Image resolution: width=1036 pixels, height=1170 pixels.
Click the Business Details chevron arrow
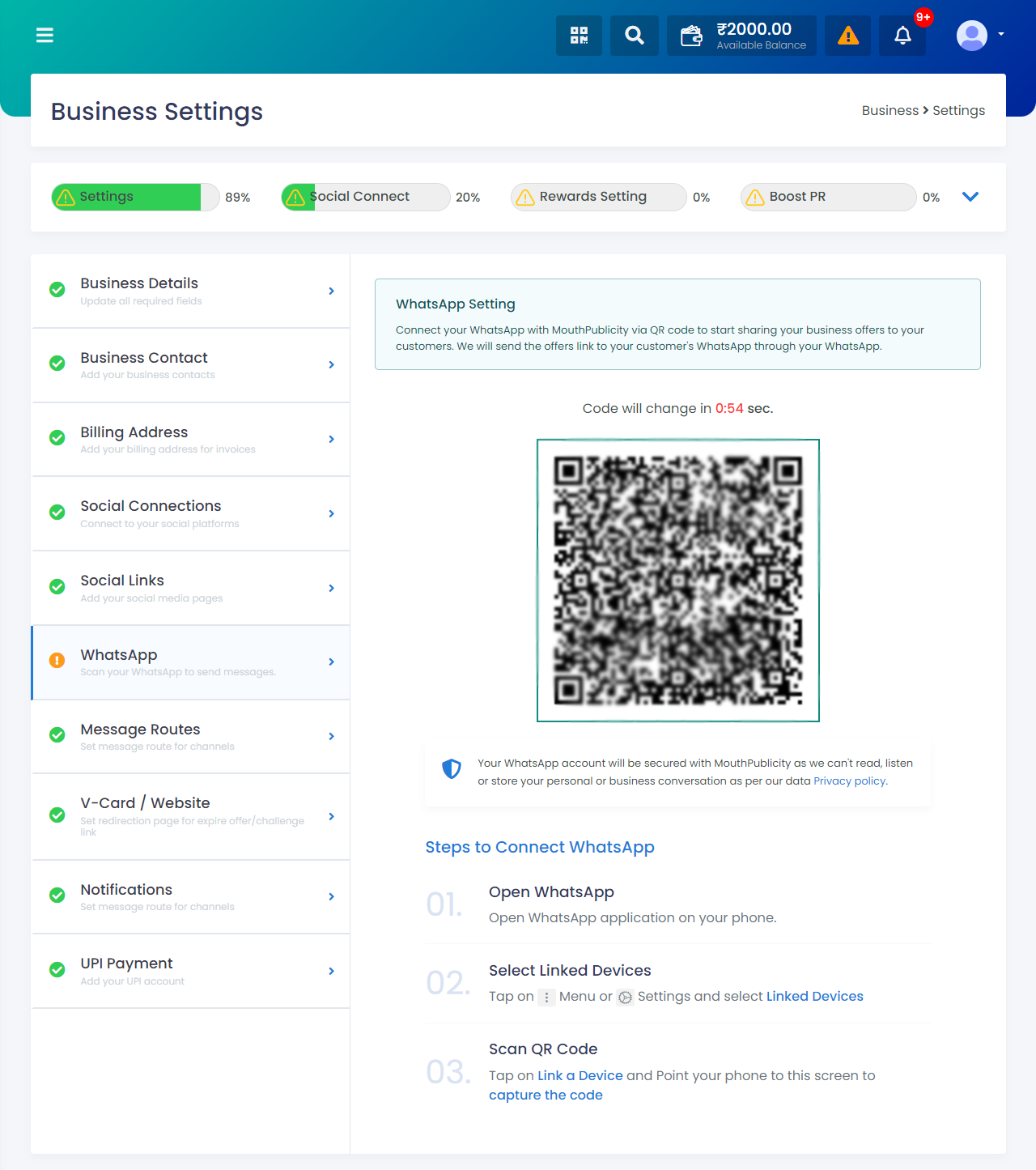pos(331,291)
